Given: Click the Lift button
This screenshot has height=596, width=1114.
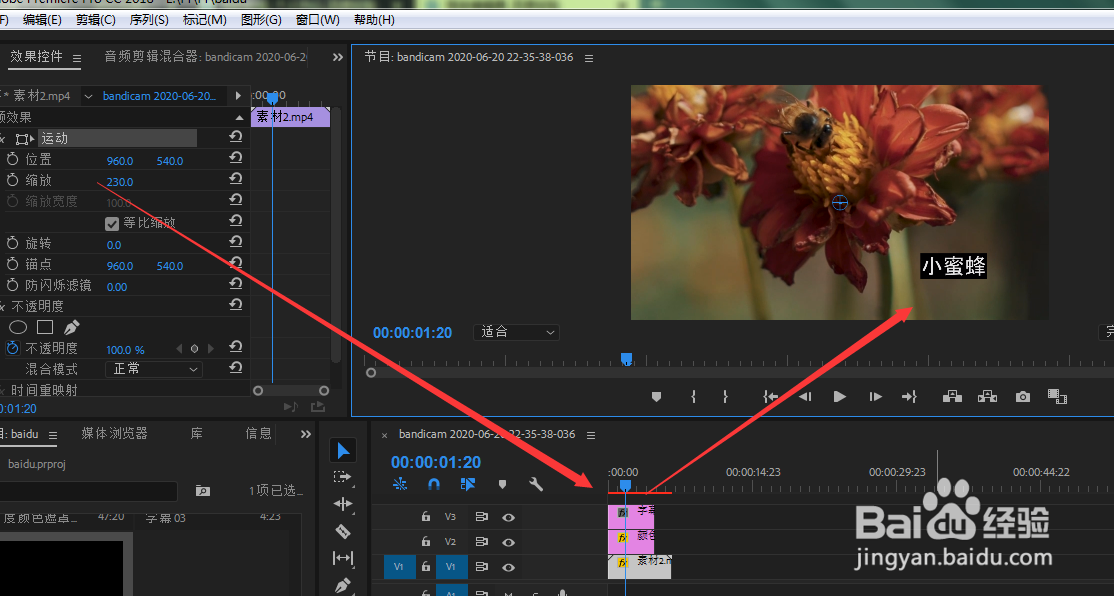Looking at the screenshot, I should [952, 396].
